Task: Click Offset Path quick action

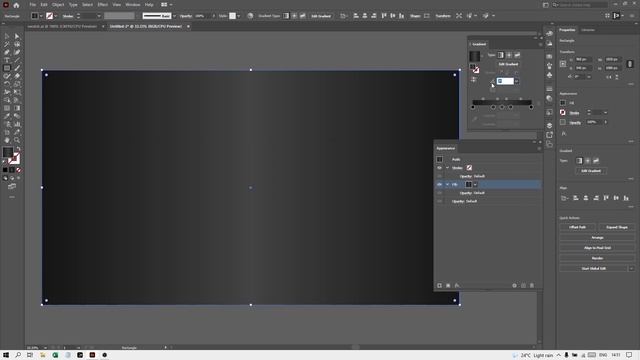Action: (577, 227)
